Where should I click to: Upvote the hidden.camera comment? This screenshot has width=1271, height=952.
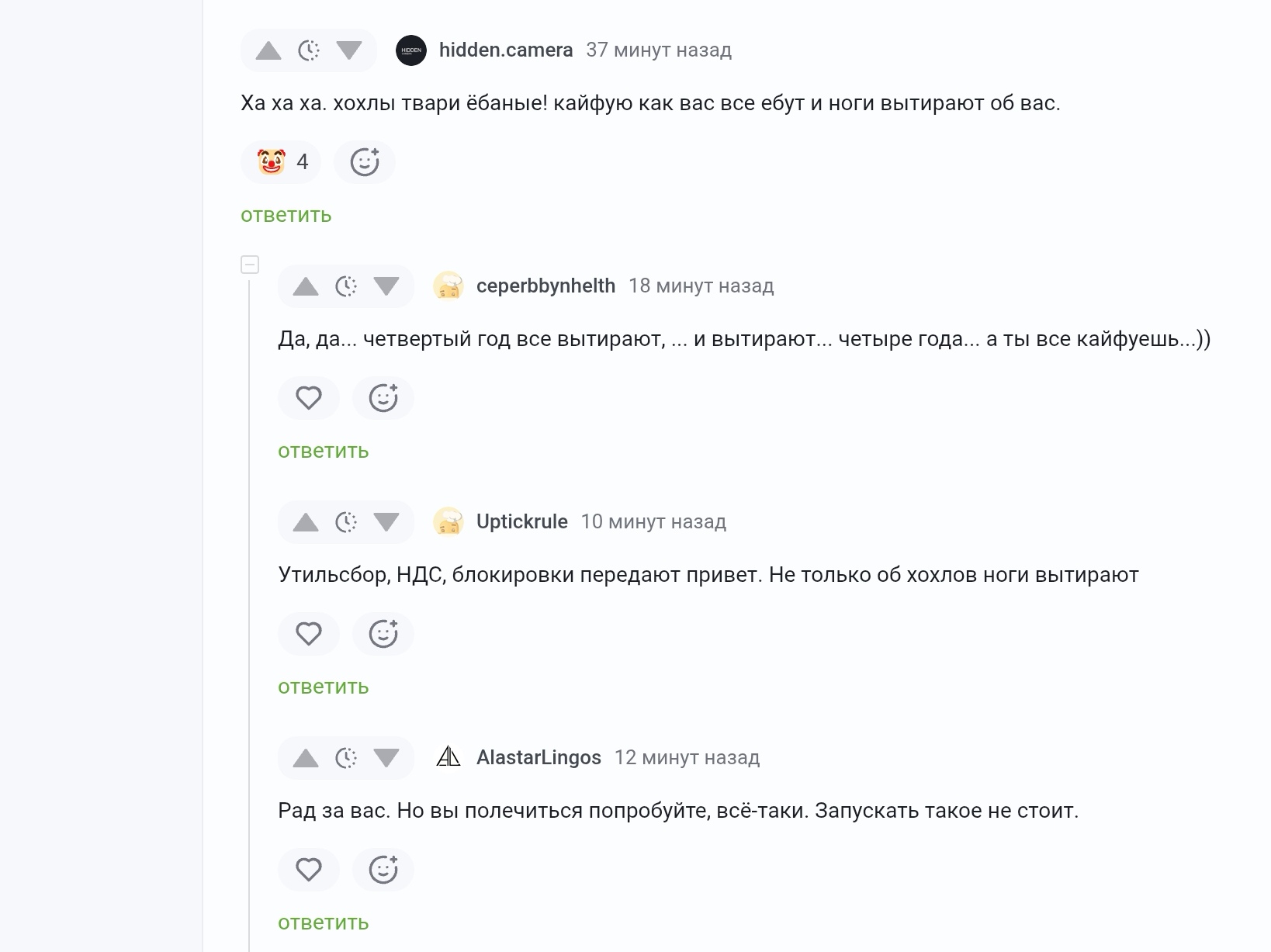(268, 51)
